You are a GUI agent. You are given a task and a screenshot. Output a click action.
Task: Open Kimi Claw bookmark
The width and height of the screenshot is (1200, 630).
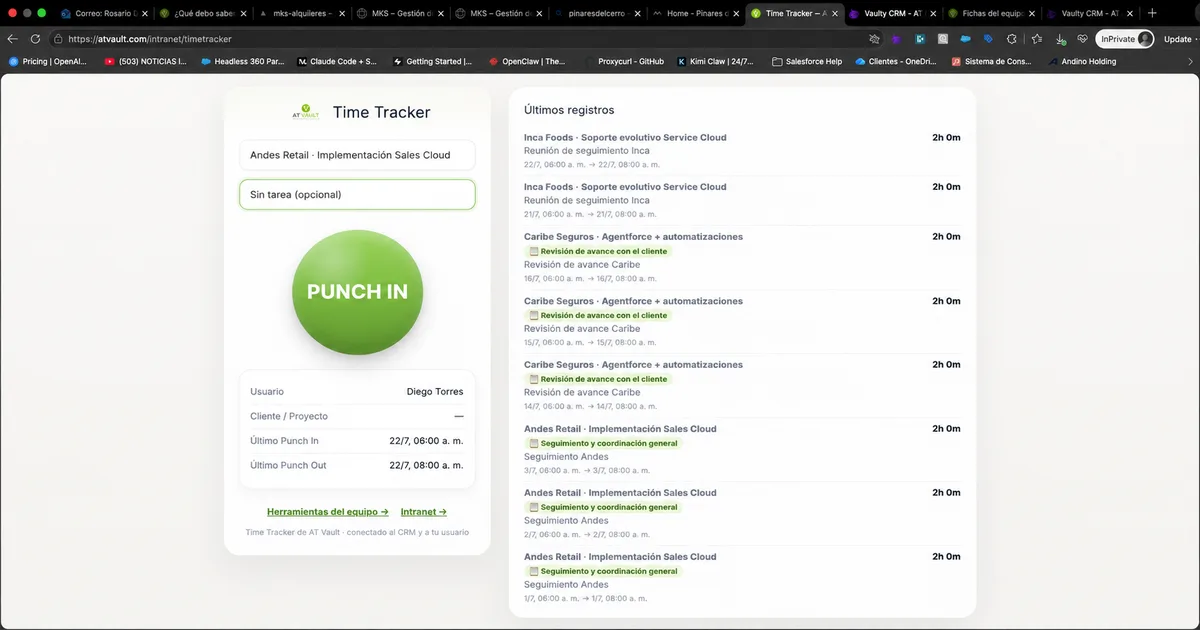(716, 61)
